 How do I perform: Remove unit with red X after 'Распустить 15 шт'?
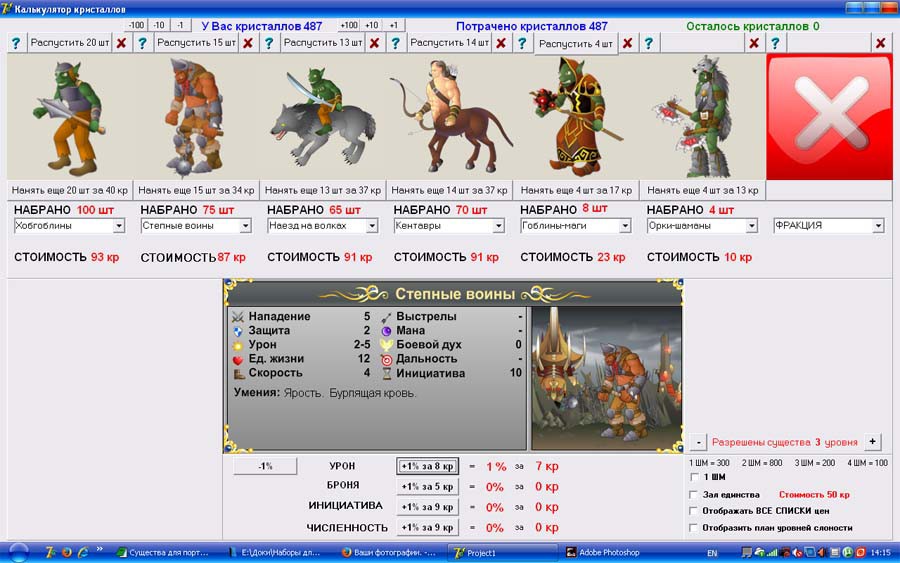[x=248, y=43]
